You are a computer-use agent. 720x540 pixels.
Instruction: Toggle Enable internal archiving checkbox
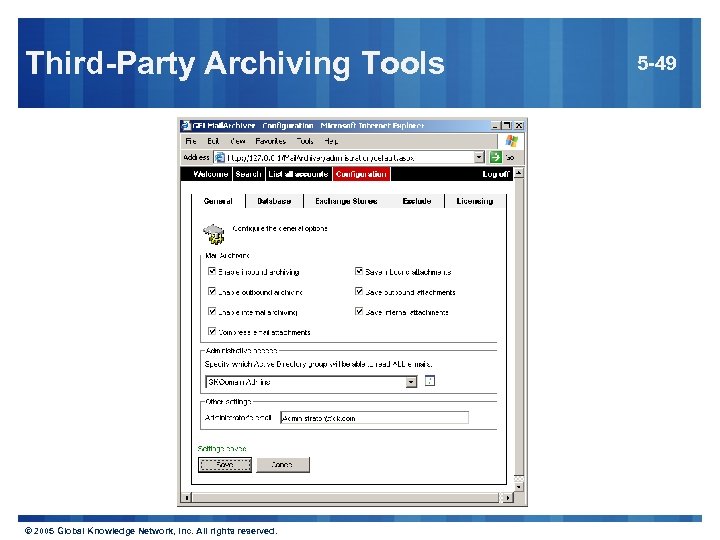click(212, 312)
